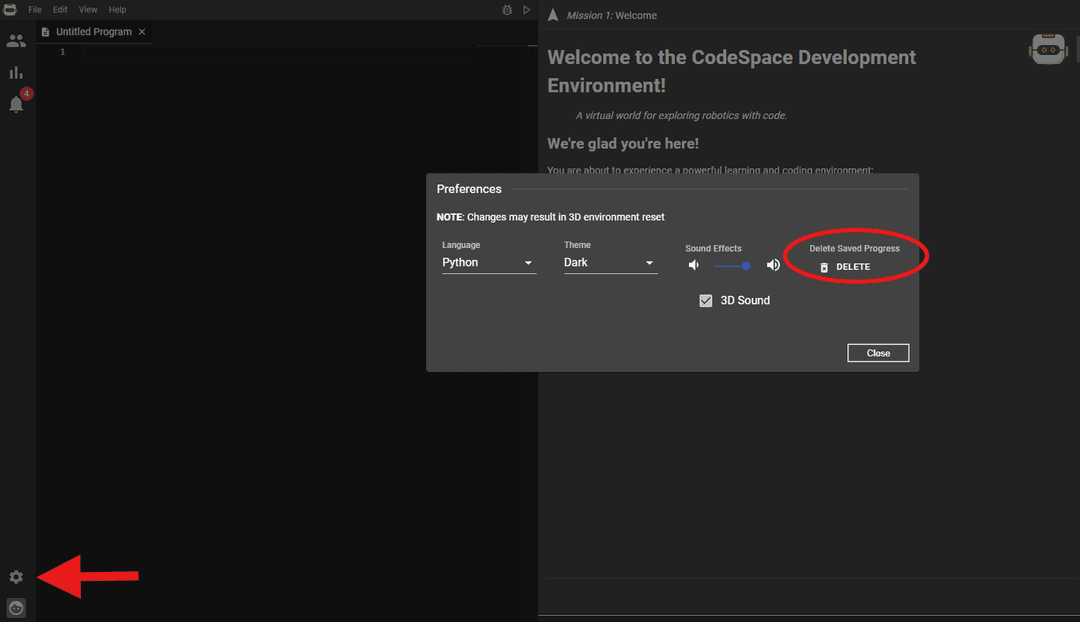The image size is (1080, 622).
Task: Click the high volume speaker icon
Action: [773, 265]
